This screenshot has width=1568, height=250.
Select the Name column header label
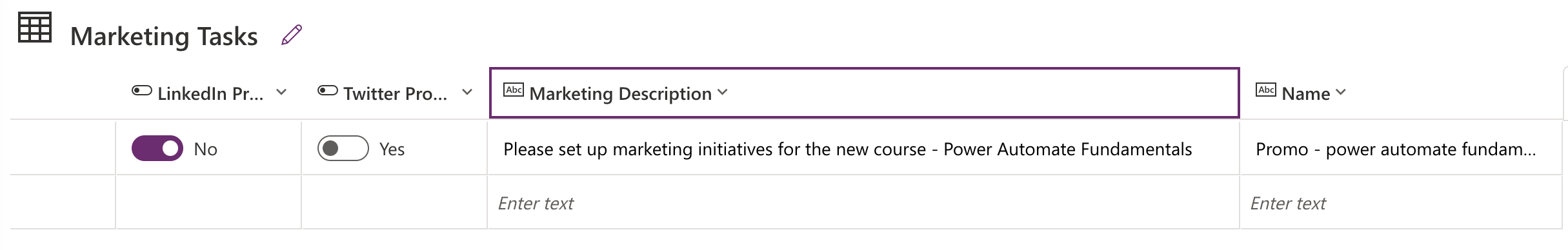1306,93
